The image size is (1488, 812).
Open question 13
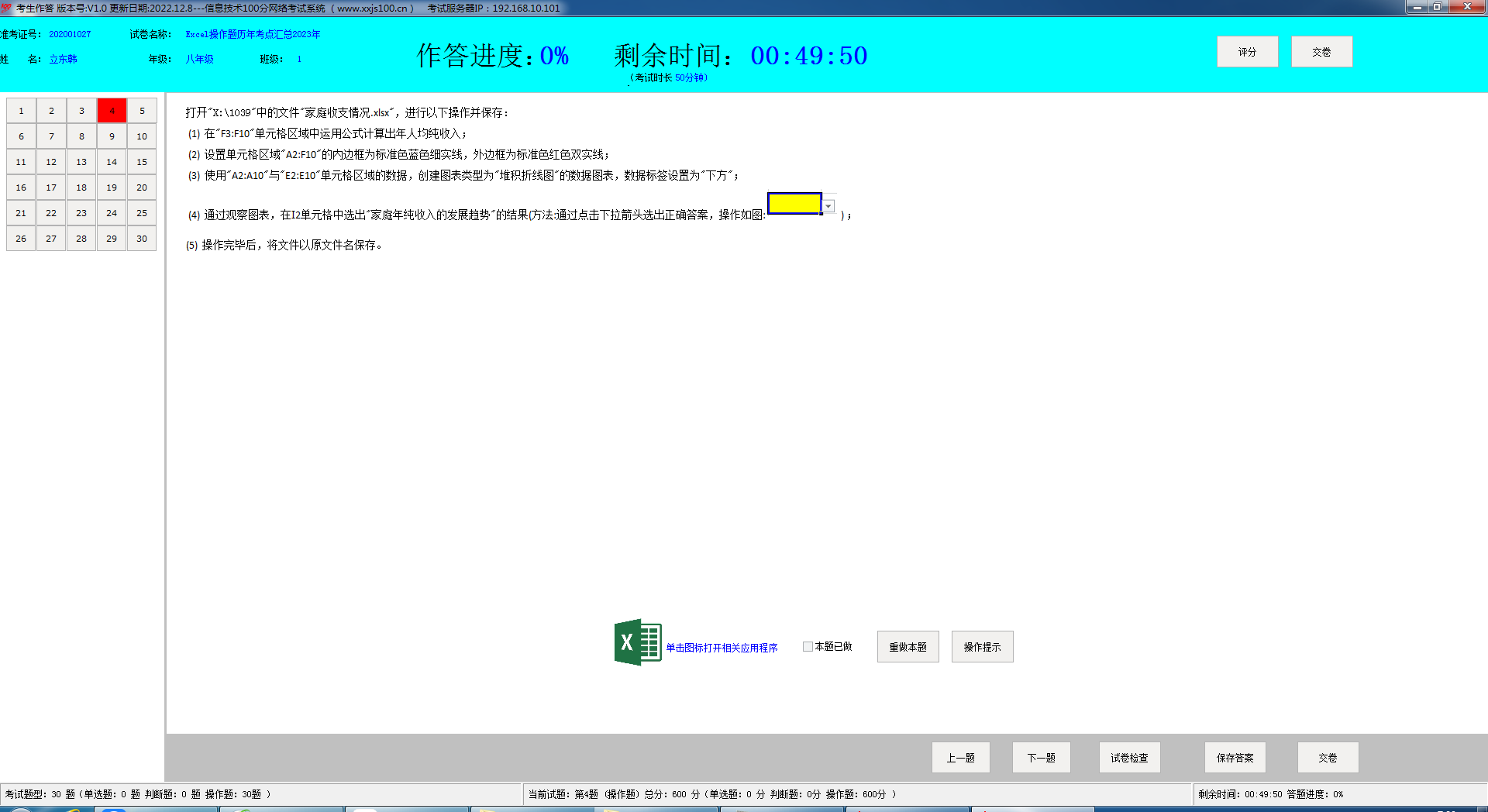(81, 162)
